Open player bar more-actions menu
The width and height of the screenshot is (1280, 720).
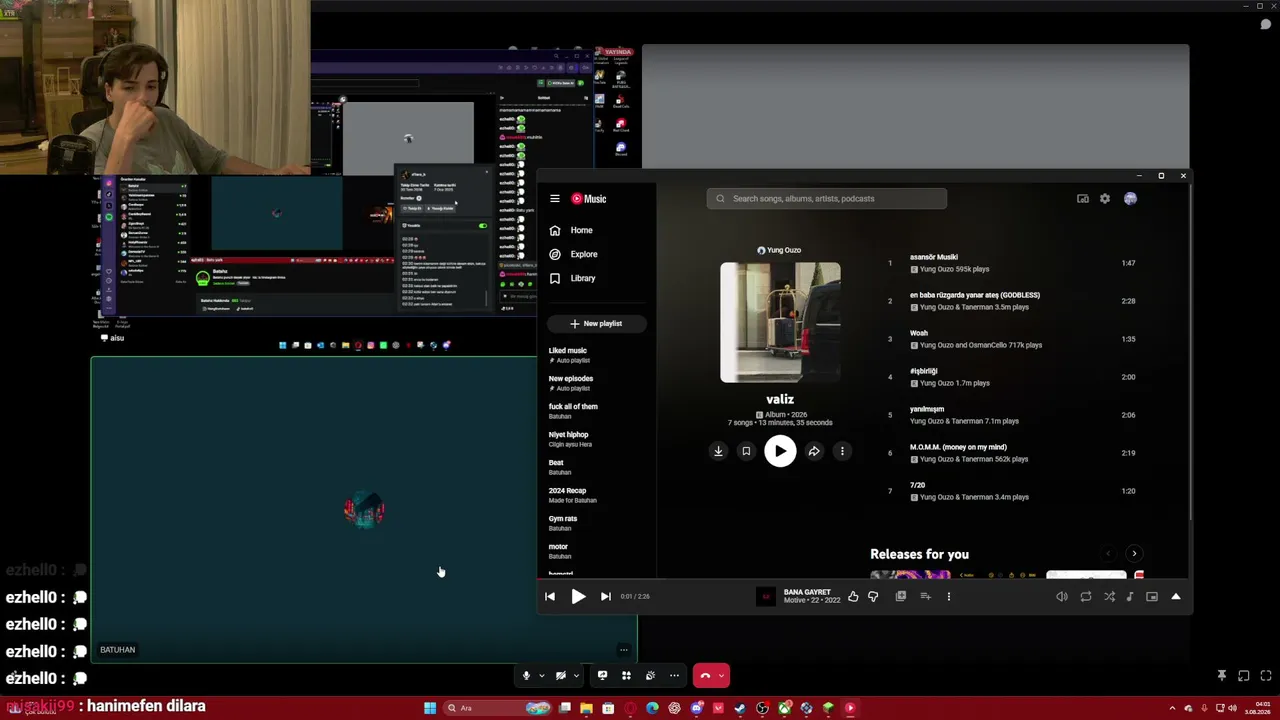tap(949, 596)
